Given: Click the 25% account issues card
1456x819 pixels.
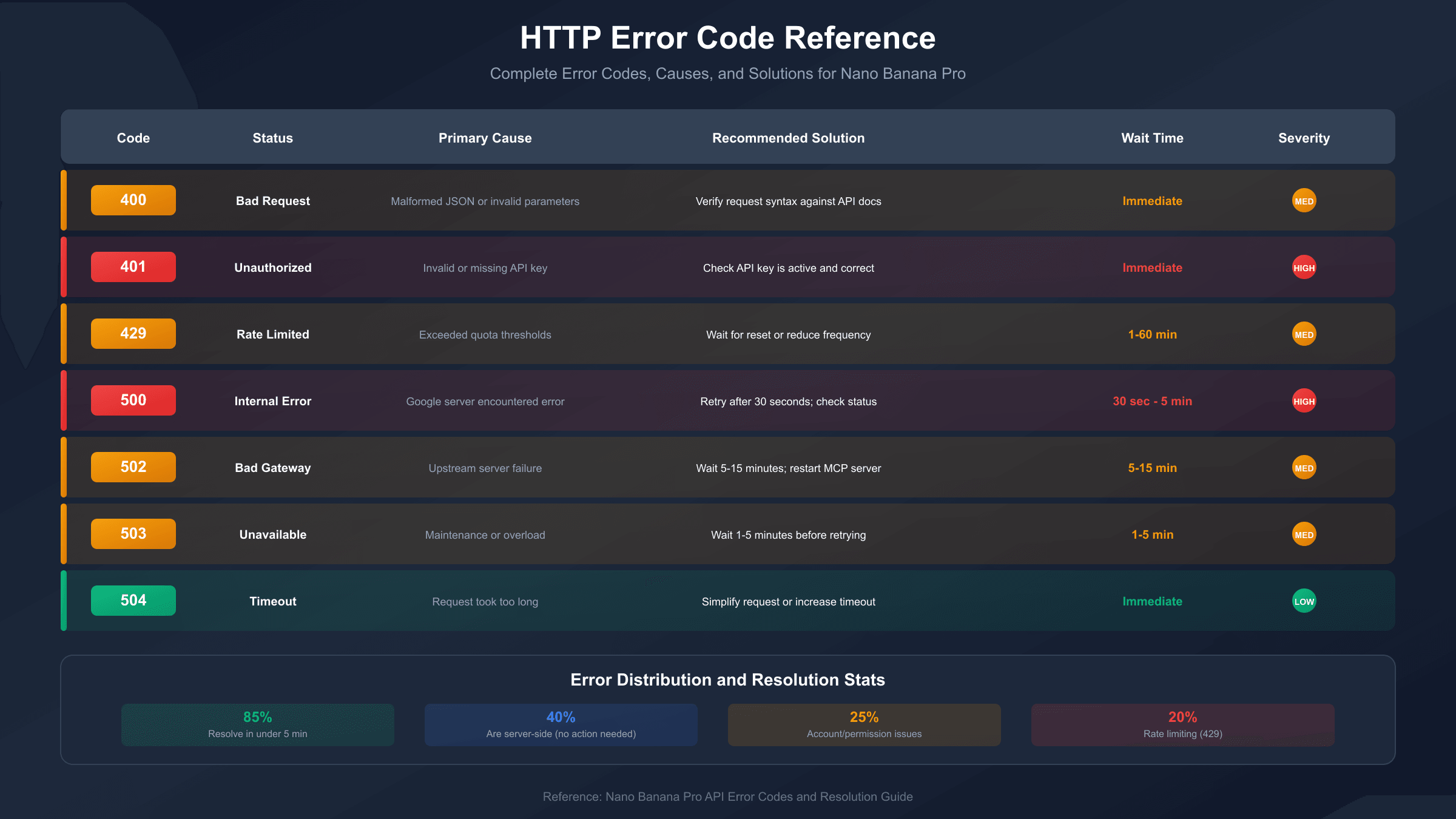Looking at the screenshot, I should click(864, 724).
